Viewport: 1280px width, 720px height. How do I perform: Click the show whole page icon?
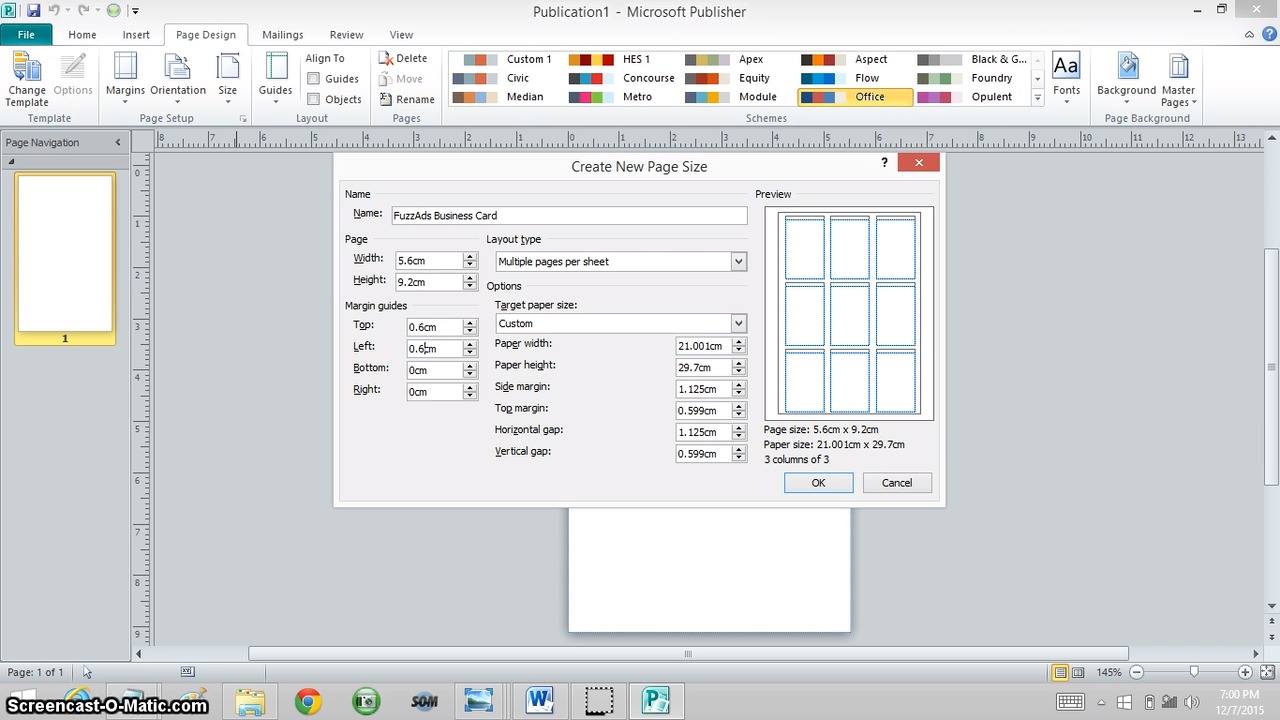point(1266,672)
